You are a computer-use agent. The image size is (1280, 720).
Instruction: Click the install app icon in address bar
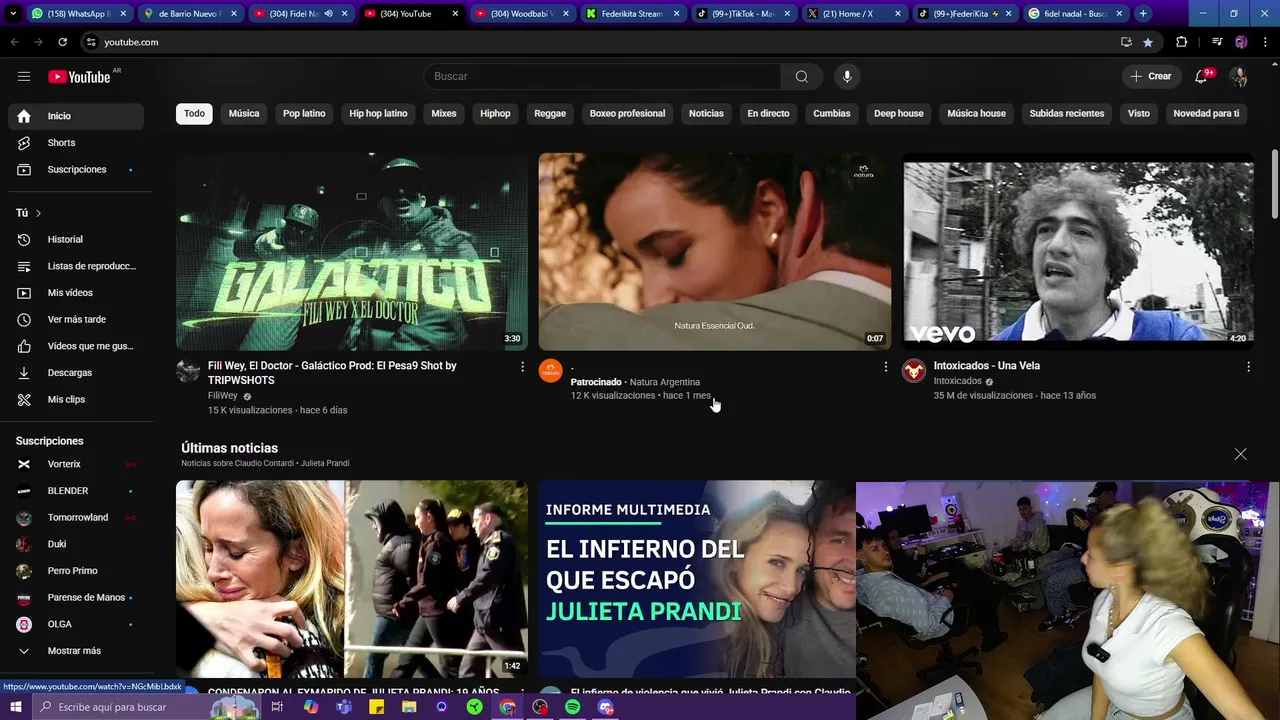click(x=1126, y=42)
